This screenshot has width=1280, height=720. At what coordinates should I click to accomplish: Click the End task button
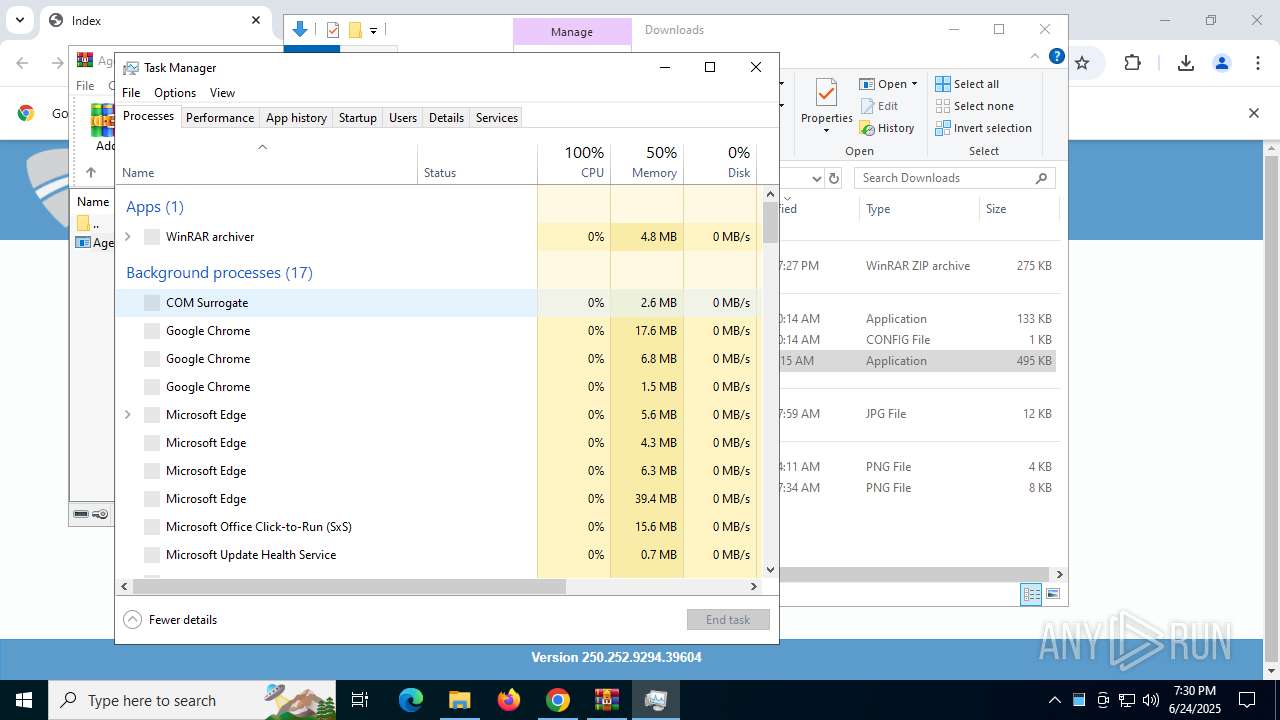(728, 620)
